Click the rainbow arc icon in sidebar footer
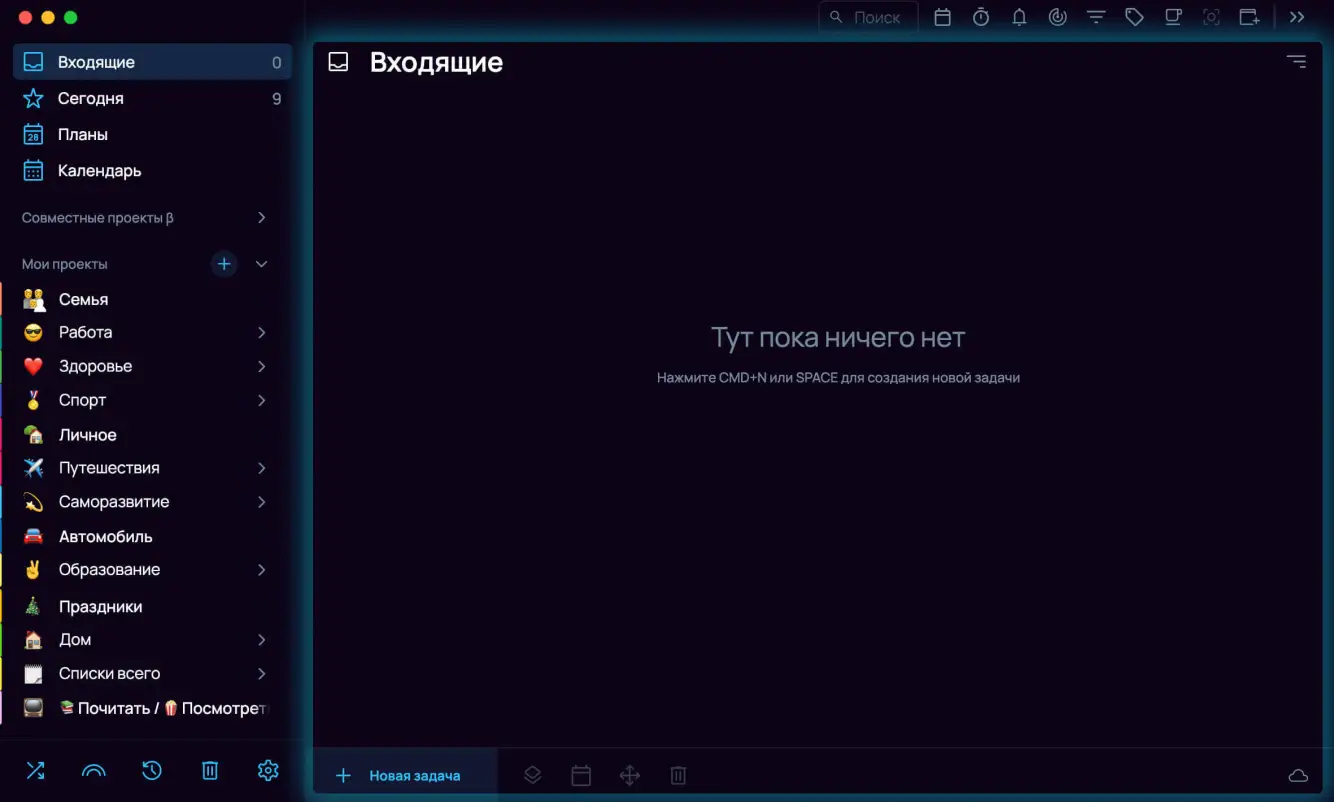This screenshot has width=1334, height=802. pyautogui.click(x=93, y=770)
